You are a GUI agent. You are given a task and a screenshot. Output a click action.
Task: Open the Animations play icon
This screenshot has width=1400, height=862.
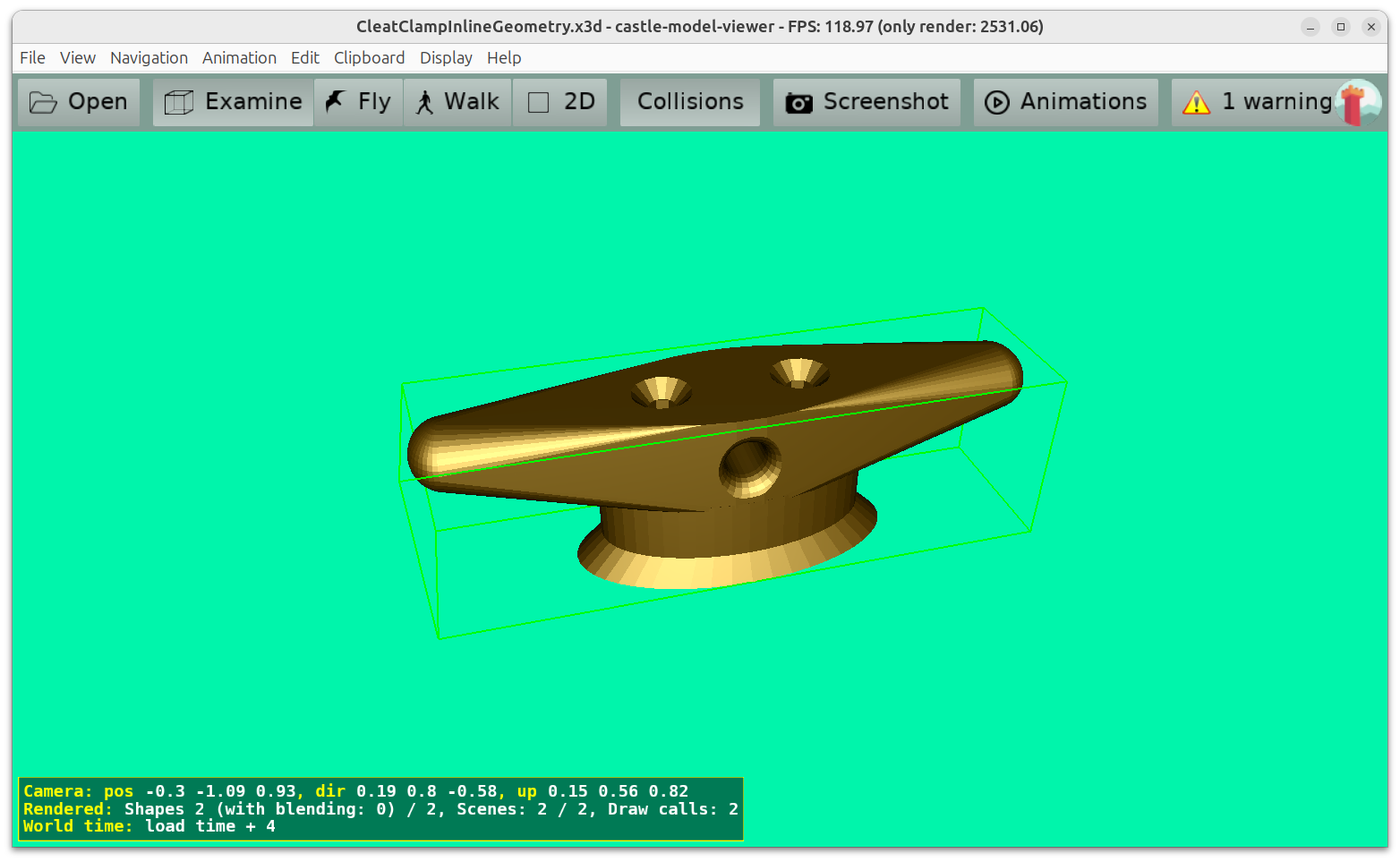996,103
